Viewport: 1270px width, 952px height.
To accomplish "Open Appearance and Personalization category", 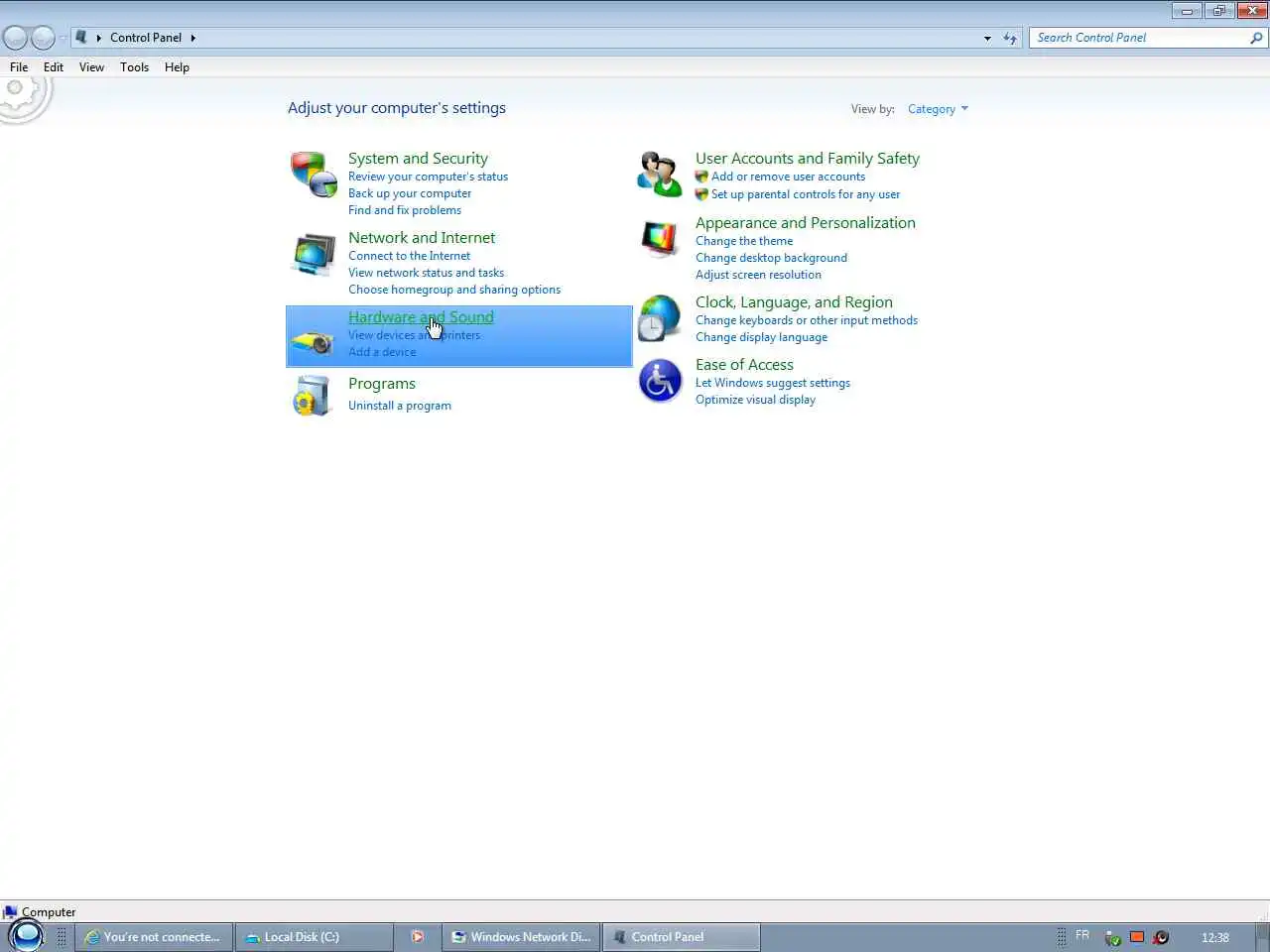I will 806,222.
